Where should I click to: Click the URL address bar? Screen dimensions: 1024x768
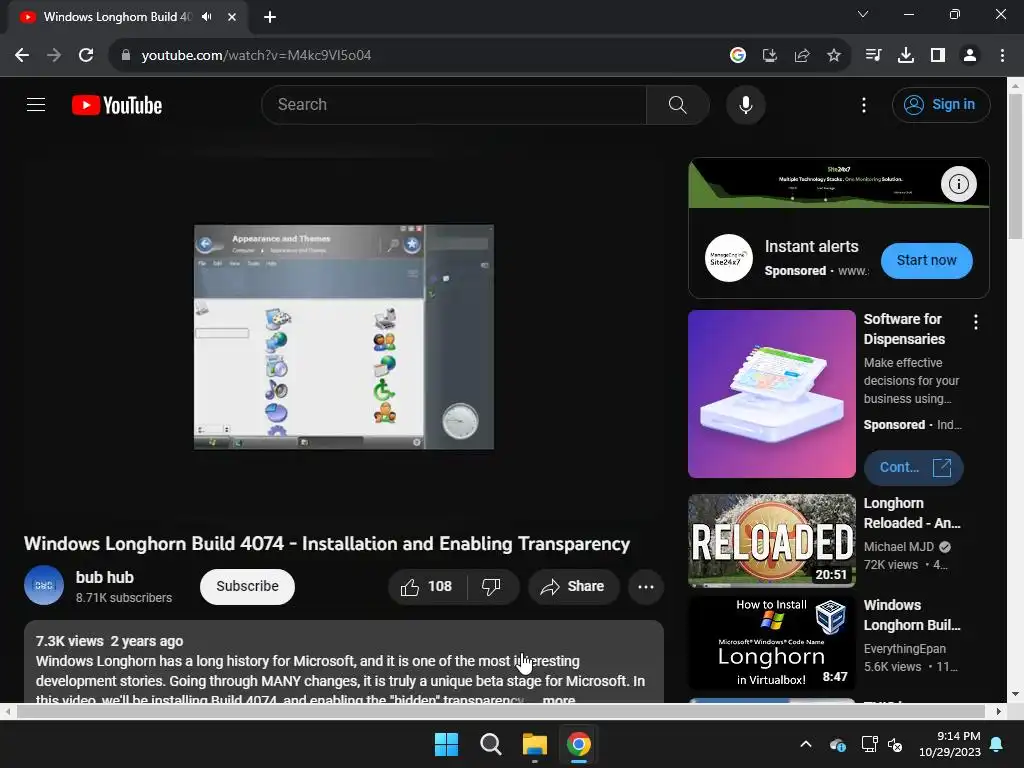(x=418, y=55)
